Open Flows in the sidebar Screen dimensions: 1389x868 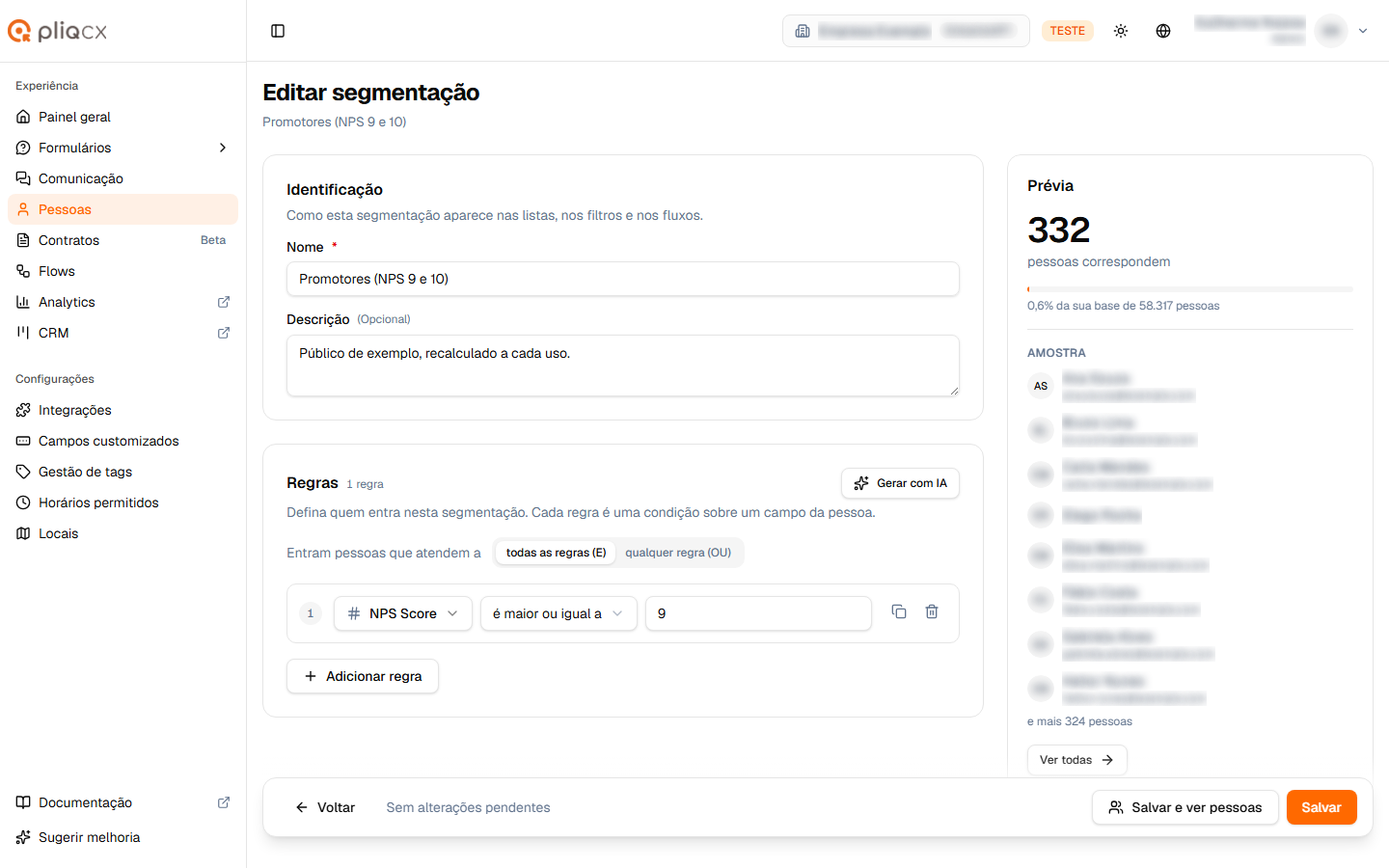pyautogui.click(x=123, y=271)
